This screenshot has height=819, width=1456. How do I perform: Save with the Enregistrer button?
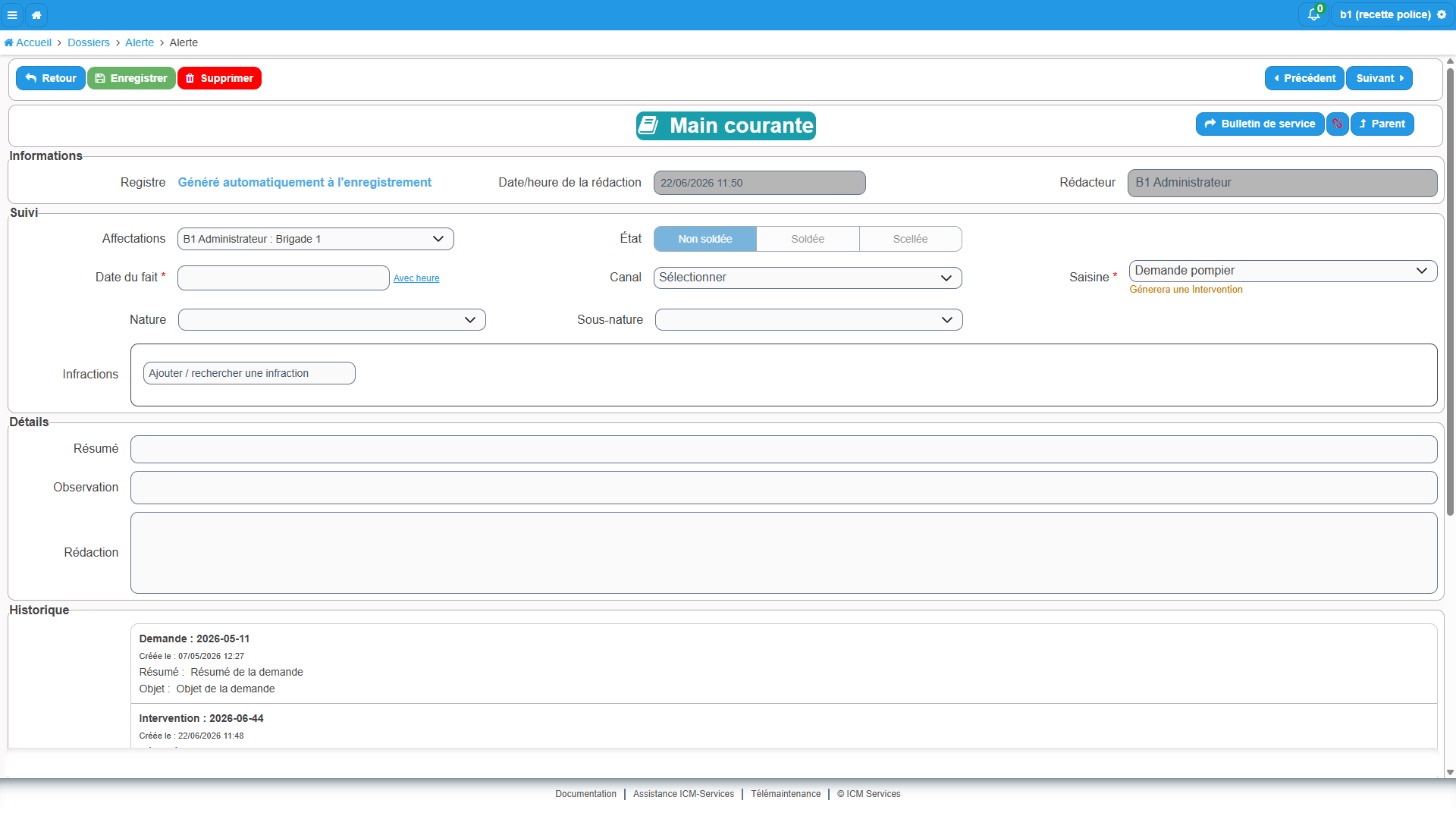(131, 78)
